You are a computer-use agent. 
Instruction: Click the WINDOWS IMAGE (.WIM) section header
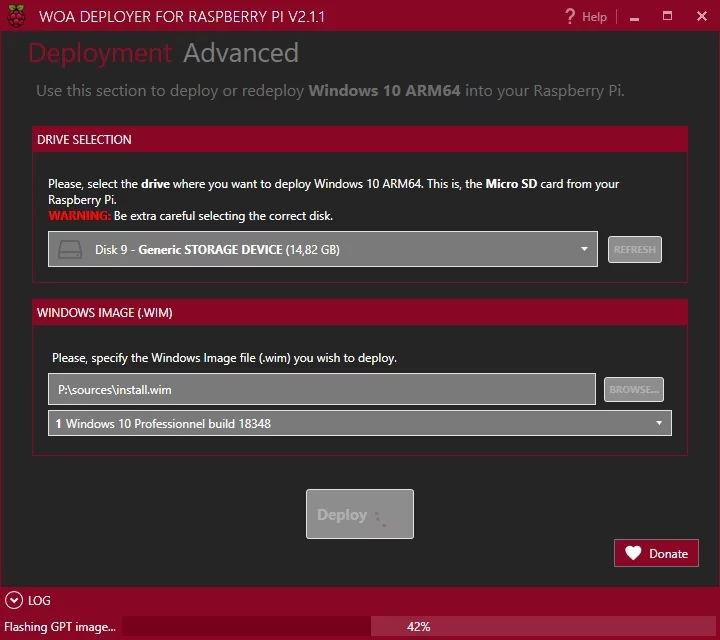pos(360,312)
